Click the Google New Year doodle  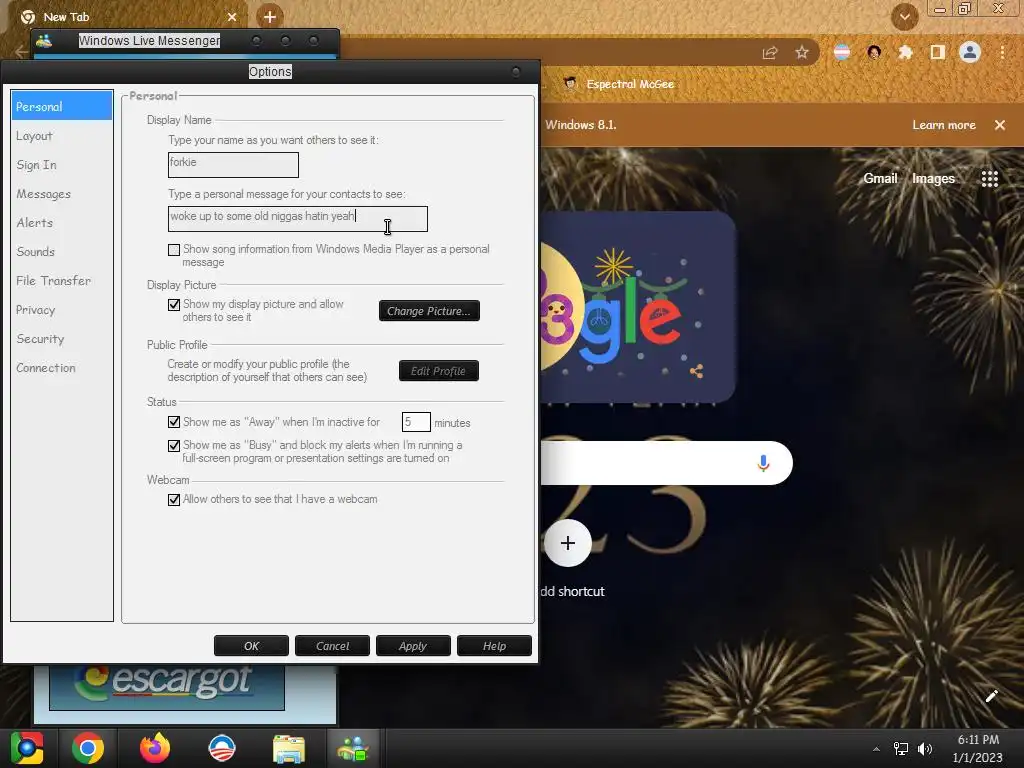(x=638, y=307)
